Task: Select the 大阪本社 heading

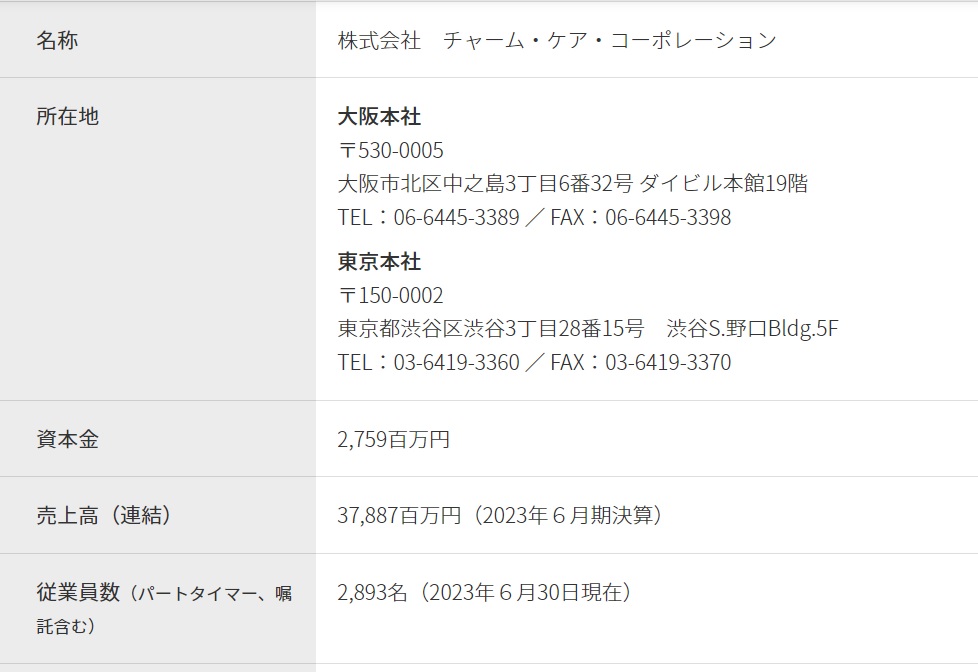Action: pos(379,117)
